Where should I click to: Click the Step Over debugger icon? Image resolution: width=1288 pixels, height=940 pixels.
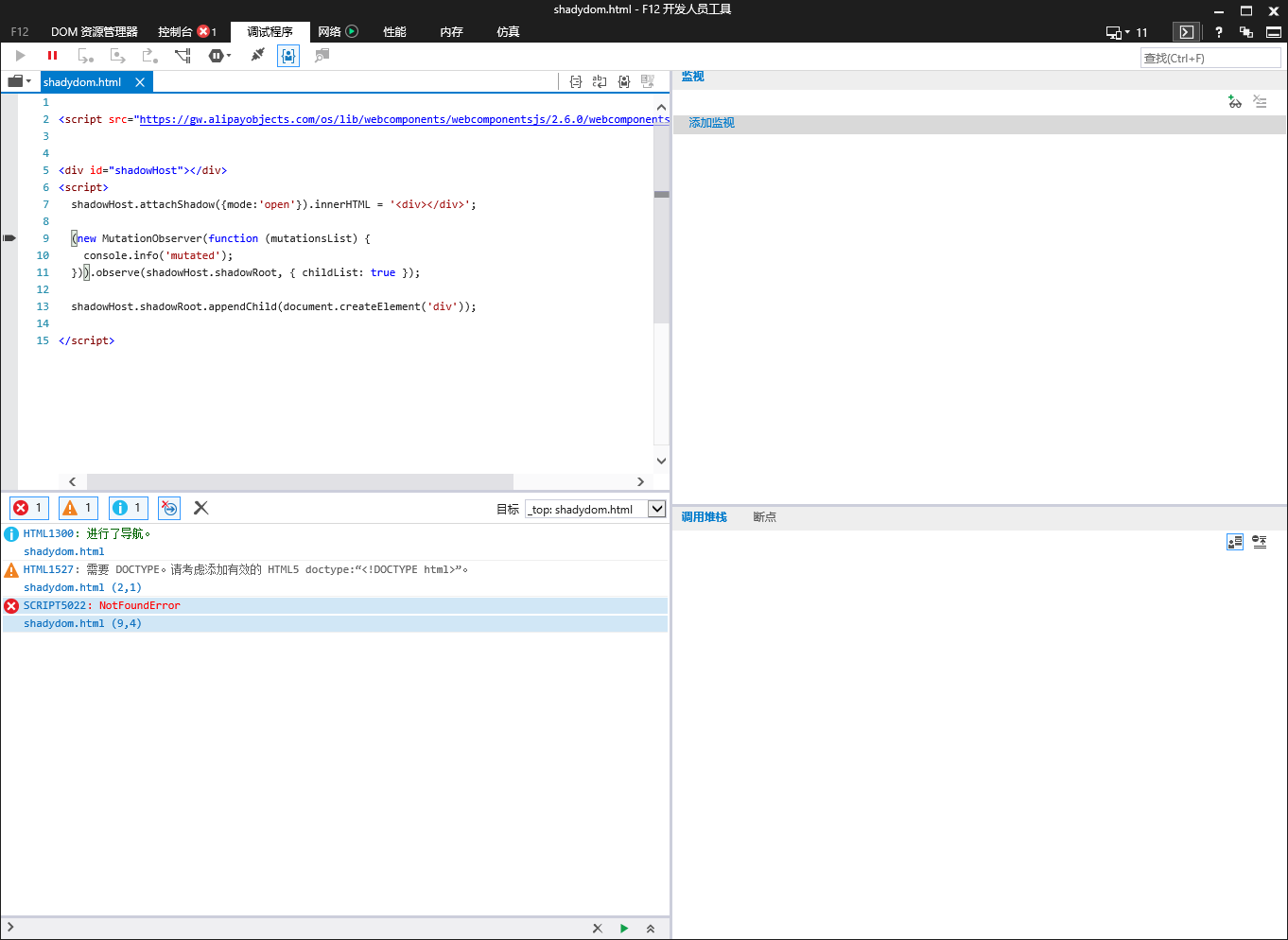[x=117, y=56]
